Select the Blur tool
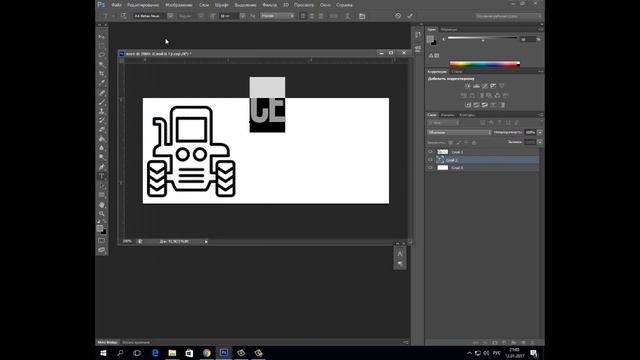Image resolution: width=640 pixels, height=360 pixels. point(102,148)
